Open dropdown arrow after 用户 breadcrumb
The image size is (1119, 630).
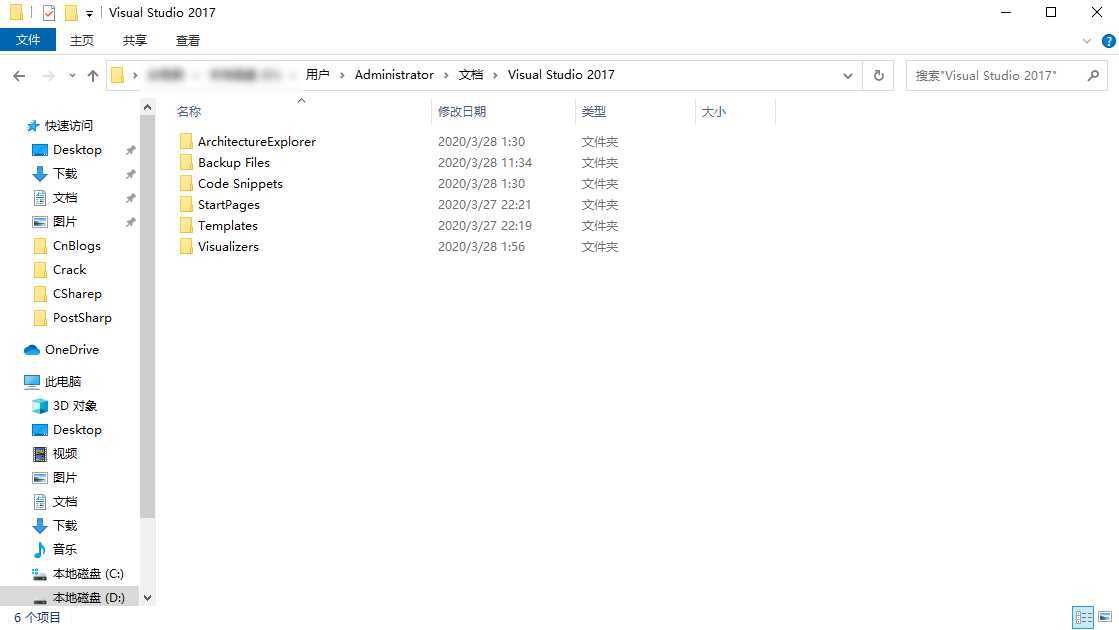point(343,75)
